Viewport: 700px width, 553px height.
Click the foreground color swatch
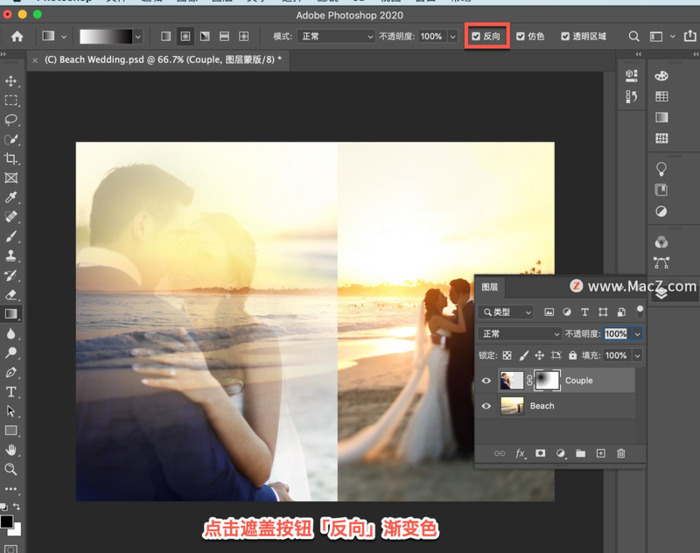(x=7, y=521)
